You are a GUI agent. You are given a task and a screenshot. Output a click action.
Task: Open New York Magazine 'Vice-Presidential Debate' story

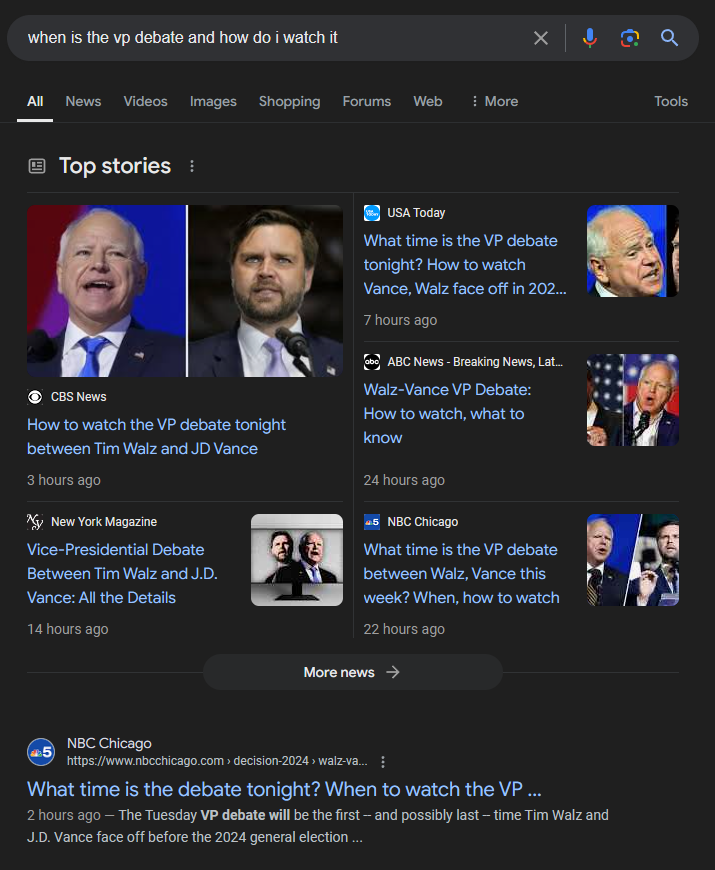click(122, 573)
